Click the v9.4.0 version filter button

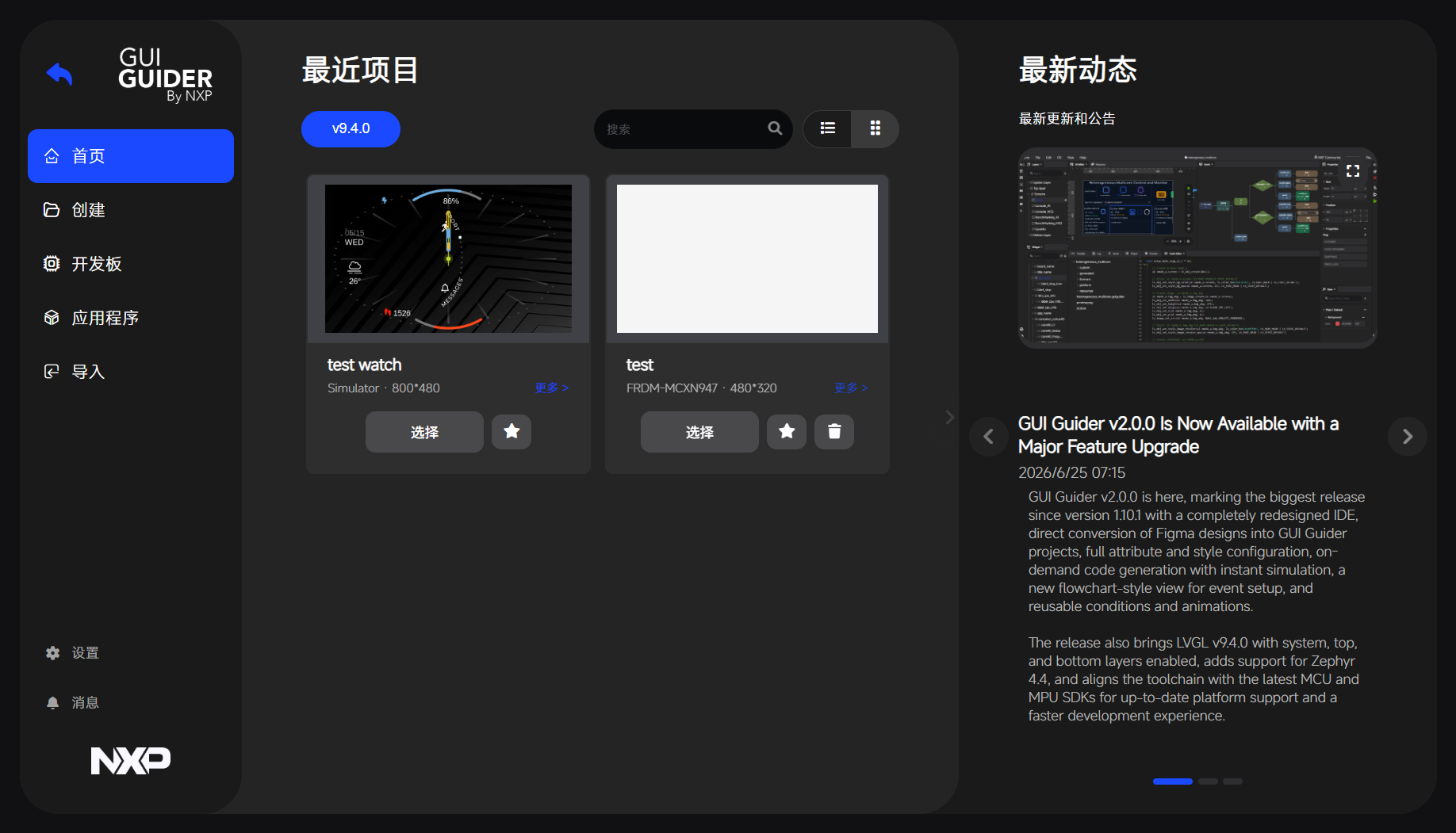point(351,128)
